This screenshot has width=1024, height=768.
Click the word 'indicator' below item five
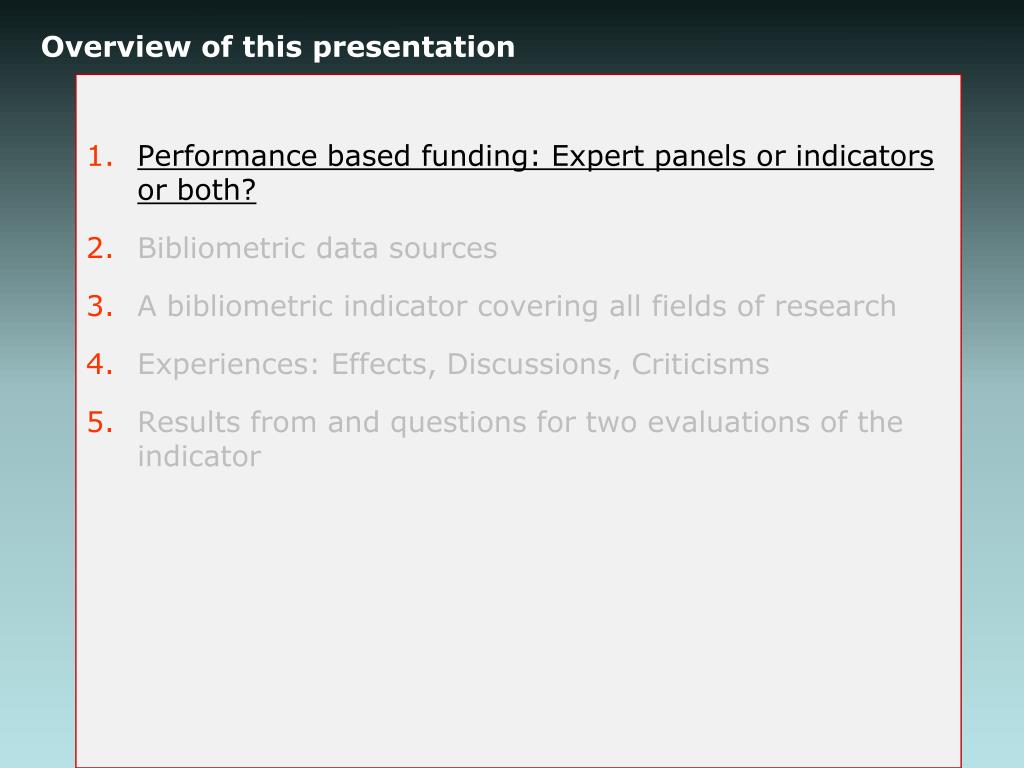[x=199, y=456]
